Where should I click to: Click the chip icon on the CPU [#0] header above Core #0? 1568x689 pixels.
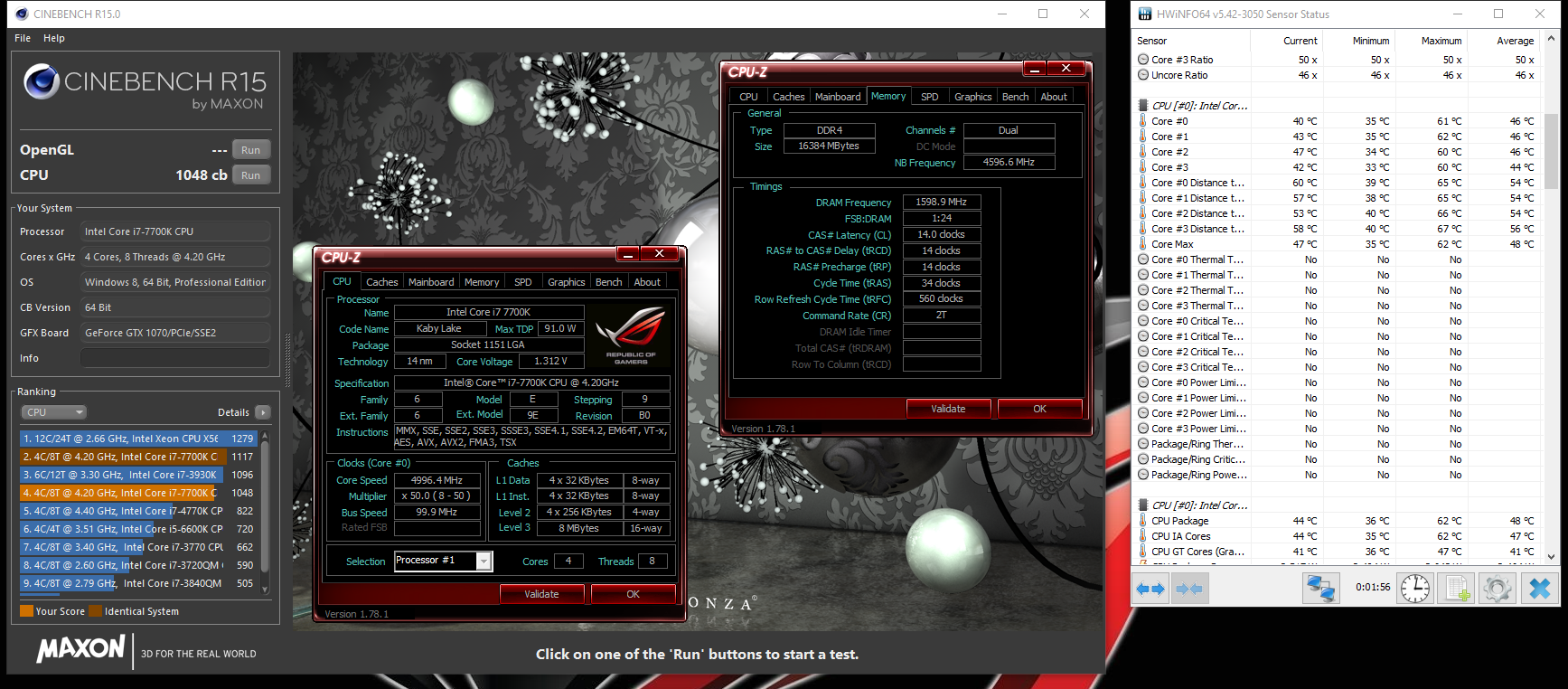[x=1143, y=106]
